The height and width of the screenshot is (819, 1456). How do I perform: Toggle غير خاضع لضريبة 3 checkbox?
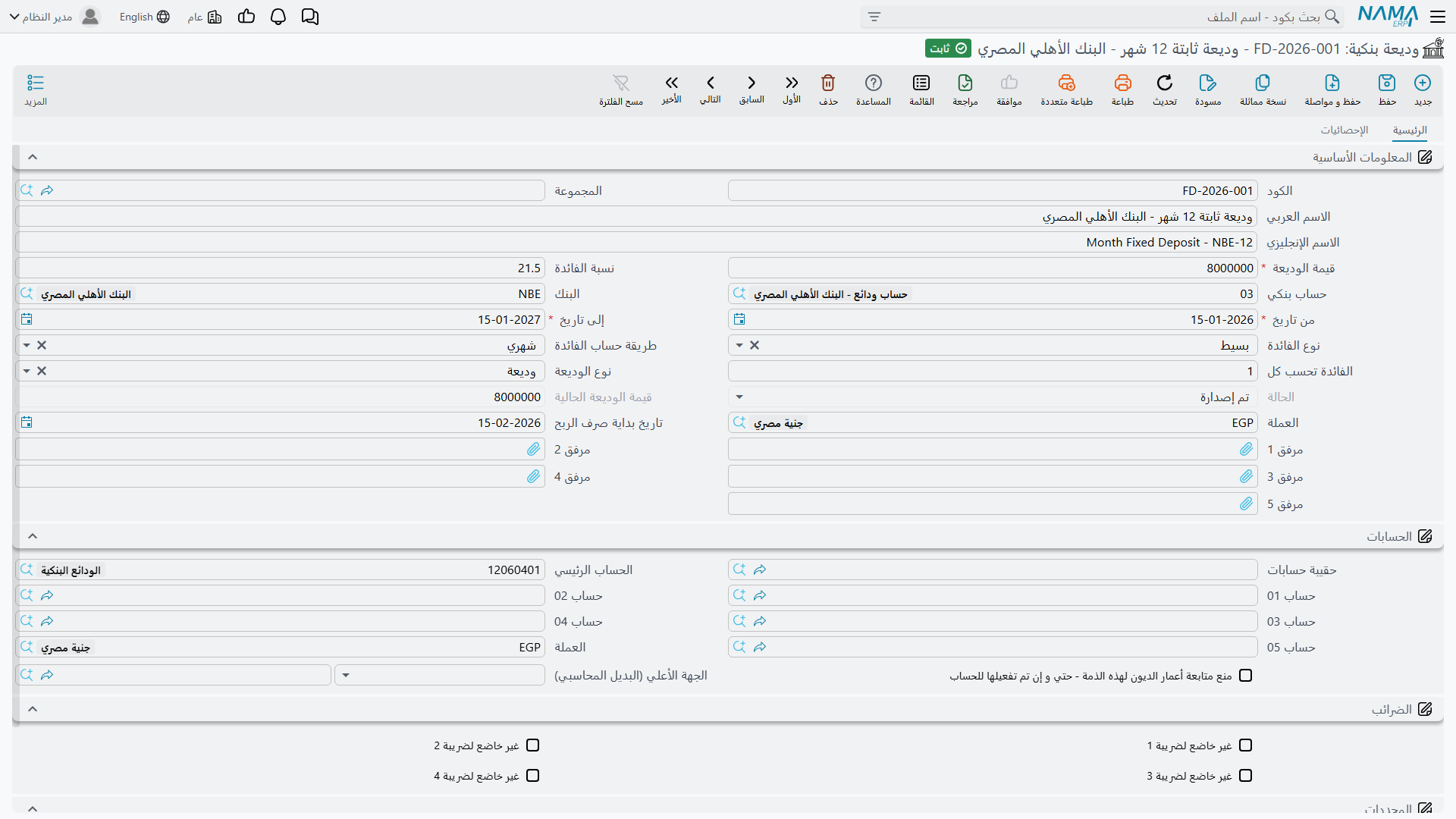[x=1245, y=776]
